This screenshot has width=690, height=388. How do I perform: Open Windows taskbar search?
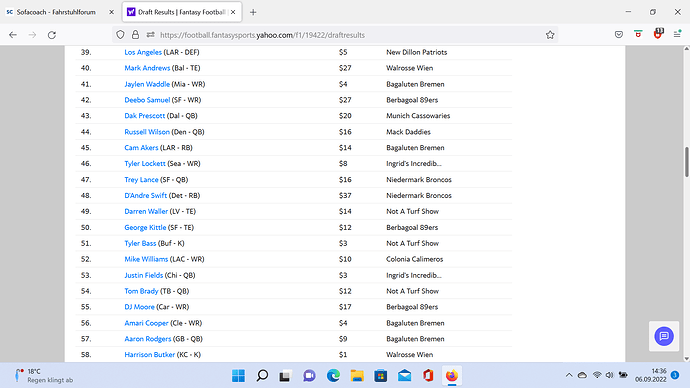click(262, 375)
